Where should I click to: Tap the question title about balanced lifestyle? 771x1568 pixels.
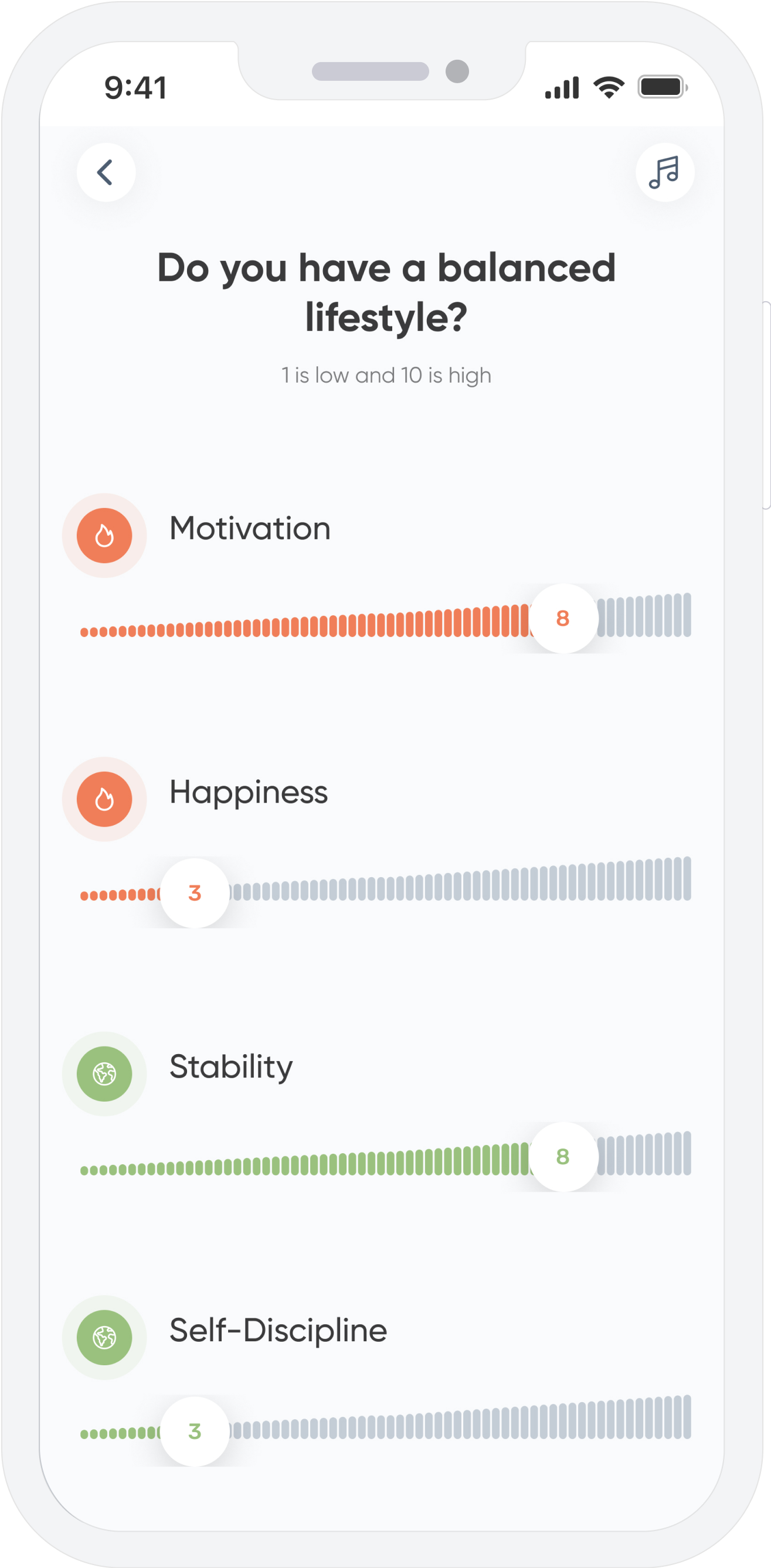[386, 291]
